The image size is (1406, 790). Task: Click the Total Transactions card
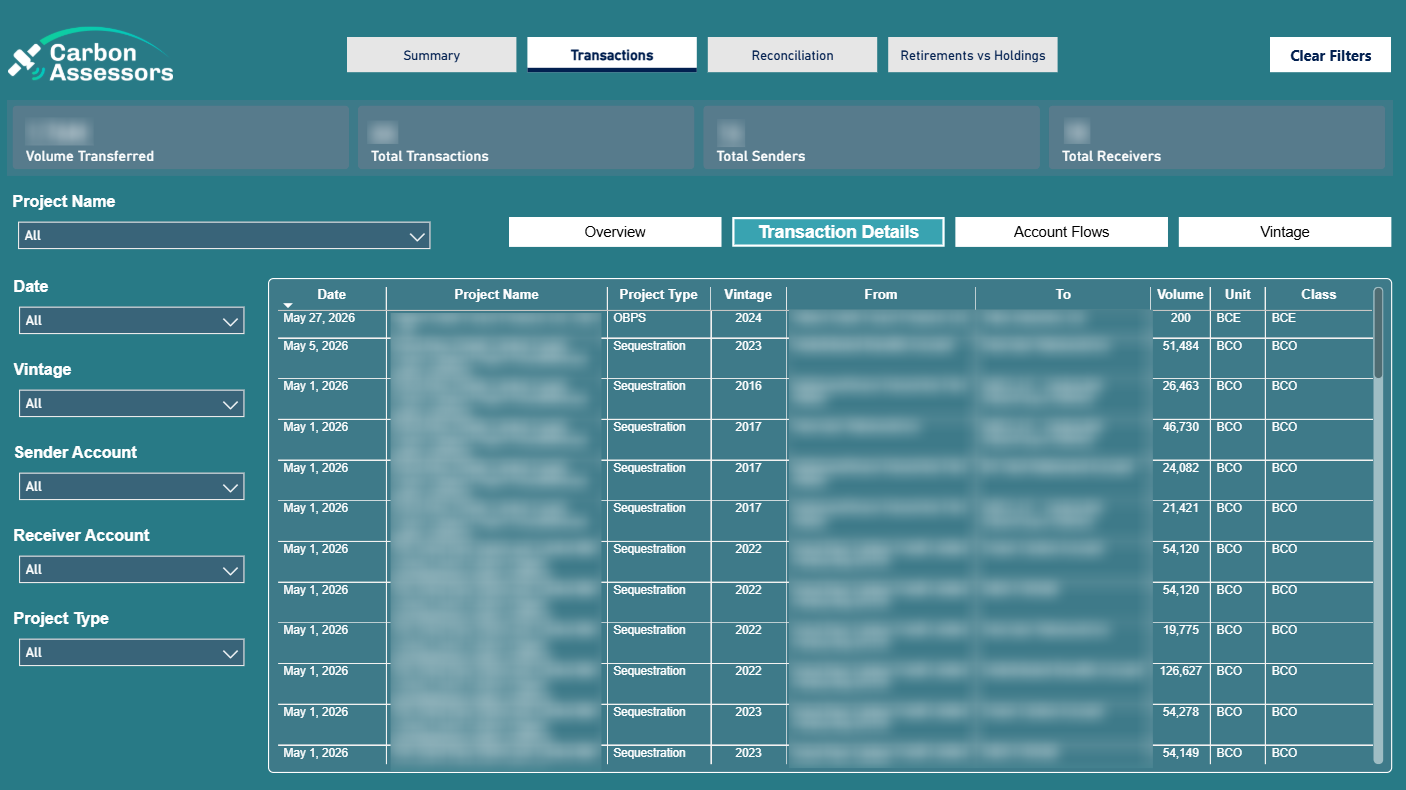[526, 137]
